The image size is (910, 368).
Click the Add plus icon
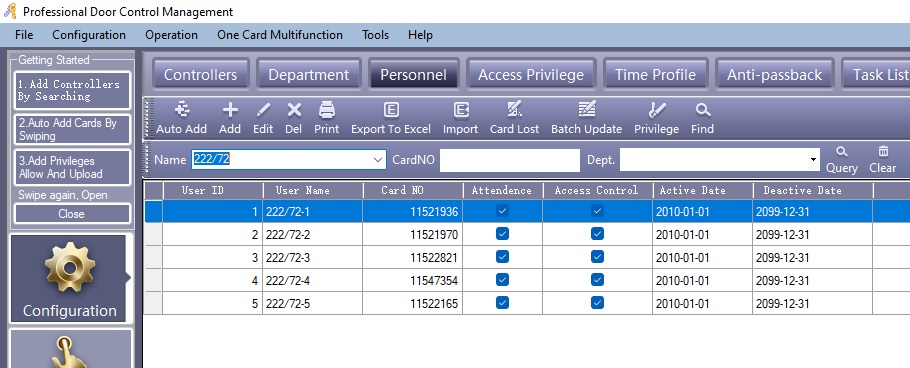click(230, 110)
